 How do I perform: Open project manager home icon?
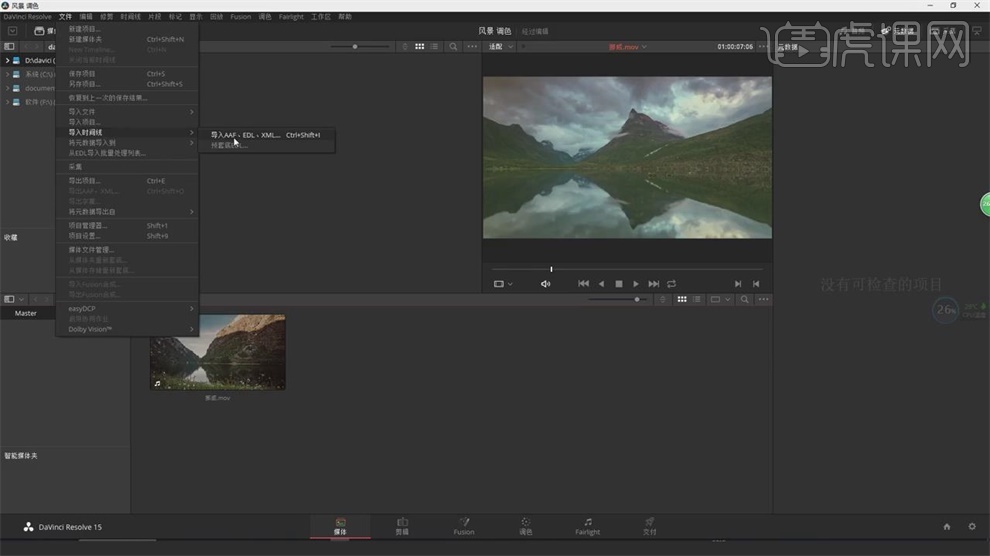click(x=947, y=526)
